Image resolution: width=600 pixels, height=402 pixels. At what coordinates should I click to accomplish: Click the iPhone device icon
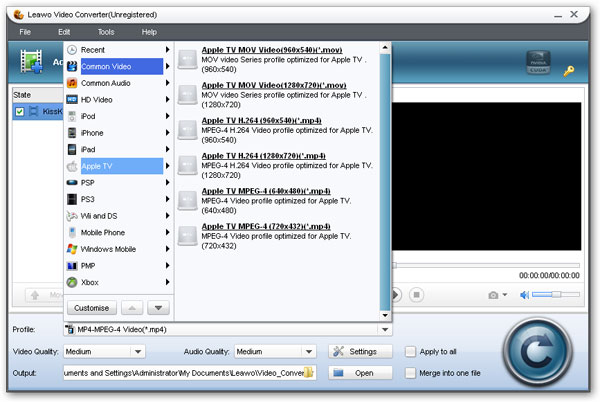tap(72, 133)
